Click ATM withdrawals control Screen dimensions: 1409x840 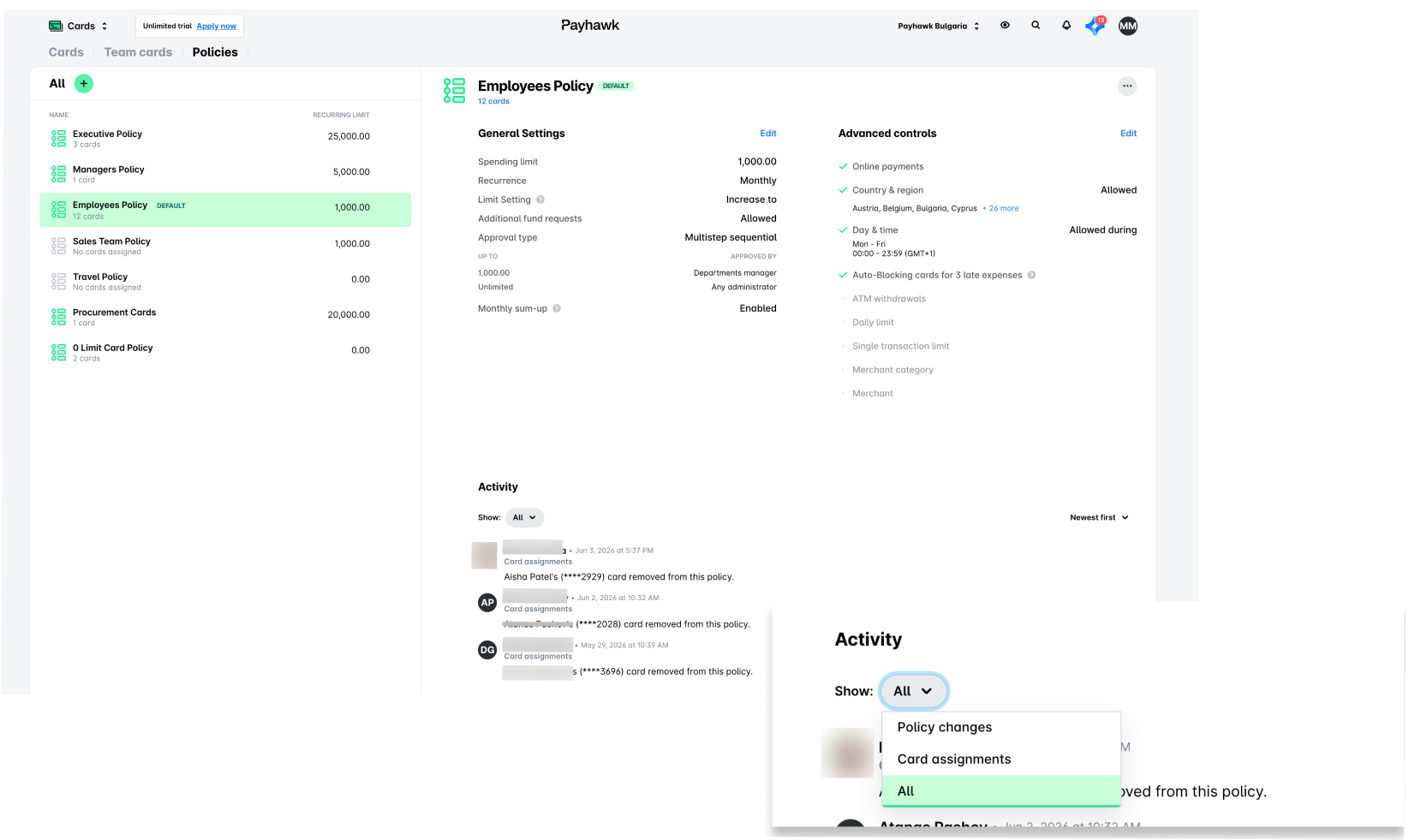click(x=889, y=299)
